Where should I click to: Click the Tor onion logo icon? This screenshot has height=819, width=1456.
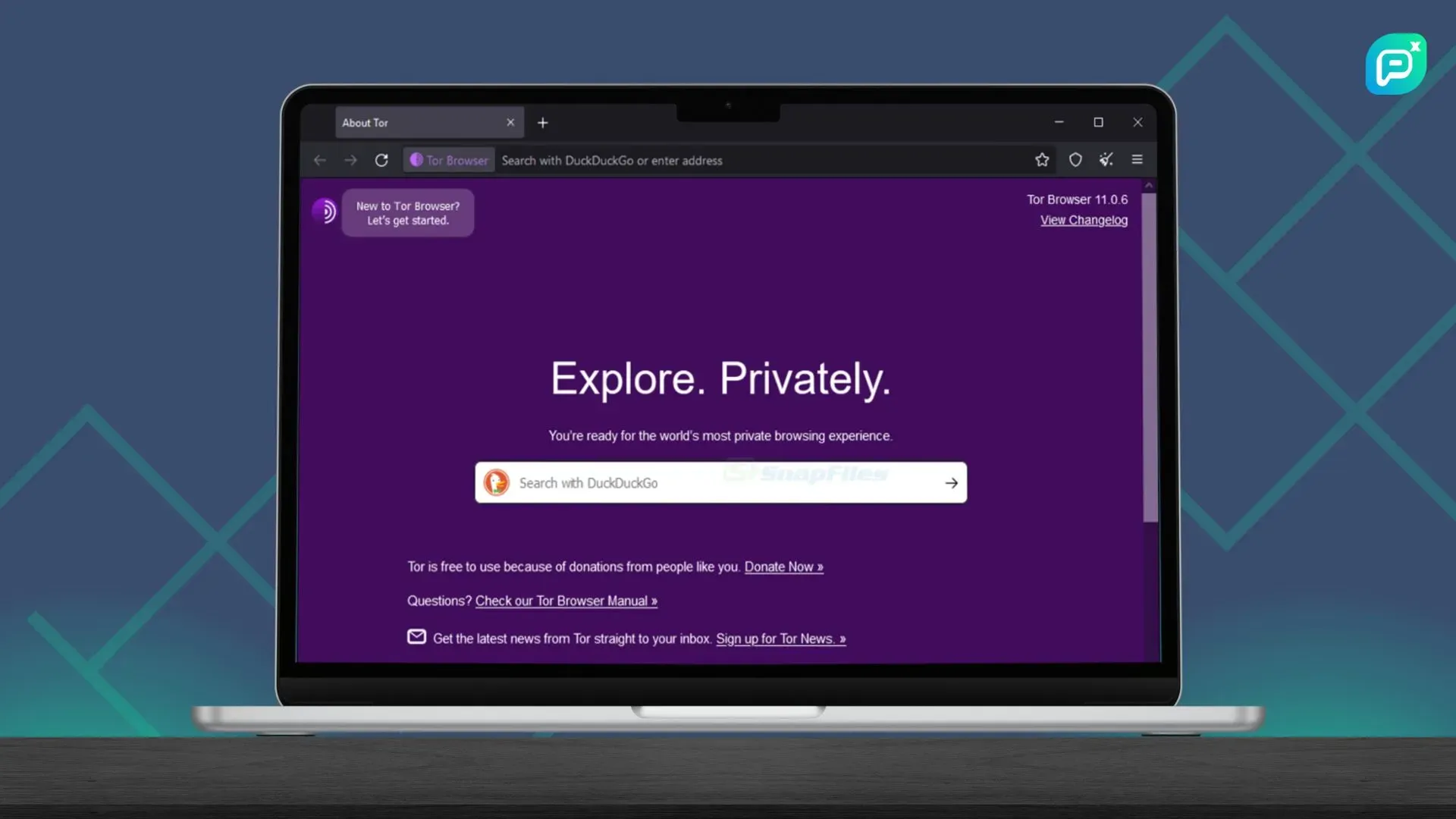click(x=324, y=211)
